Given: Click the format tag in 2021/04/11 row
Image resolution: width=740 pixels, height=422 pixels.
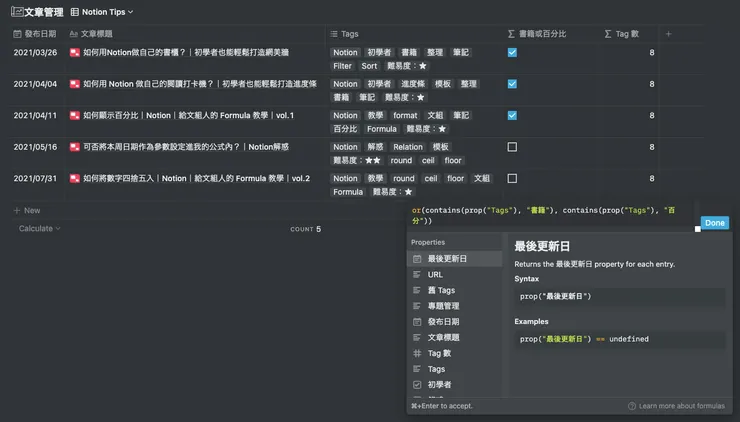Looking at the screenshot, I should pyautogui.click(x=405, y=116).
